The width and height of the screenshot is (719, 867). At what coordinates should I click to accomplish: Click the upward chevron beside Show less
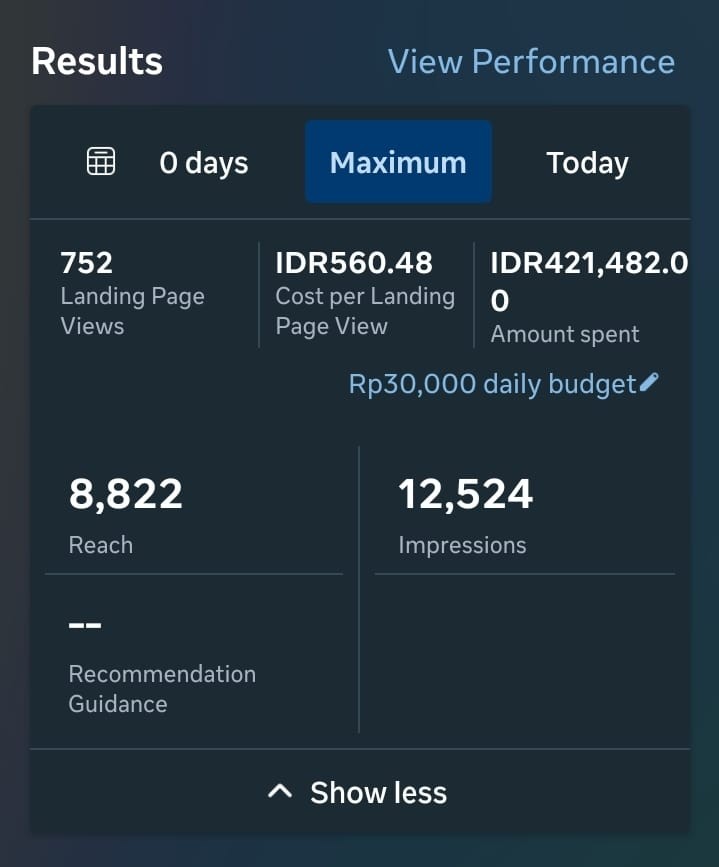280,792
